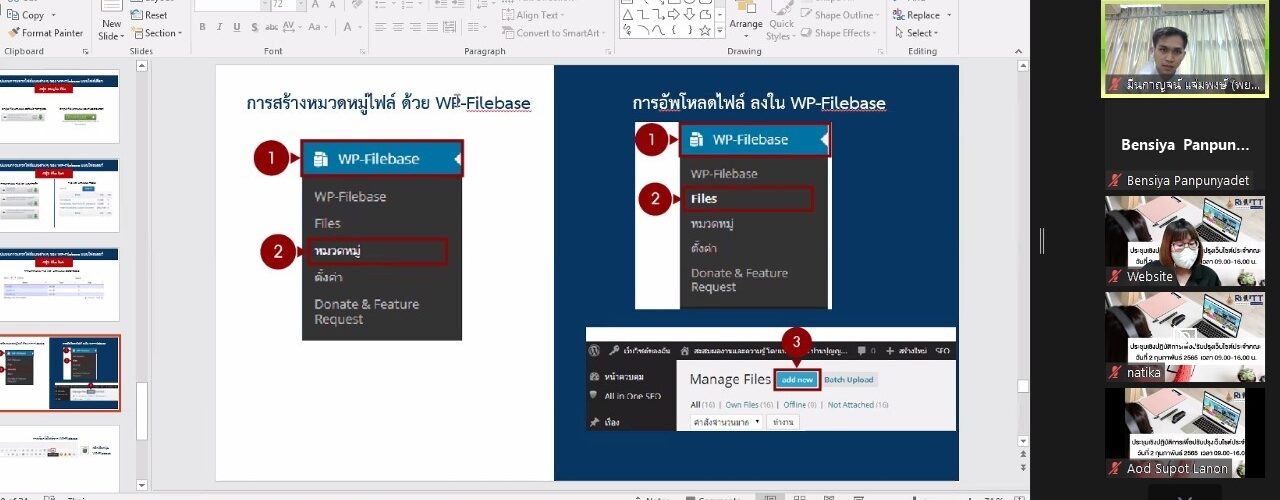Click Increase Font Size icon

tap(314, 5)
